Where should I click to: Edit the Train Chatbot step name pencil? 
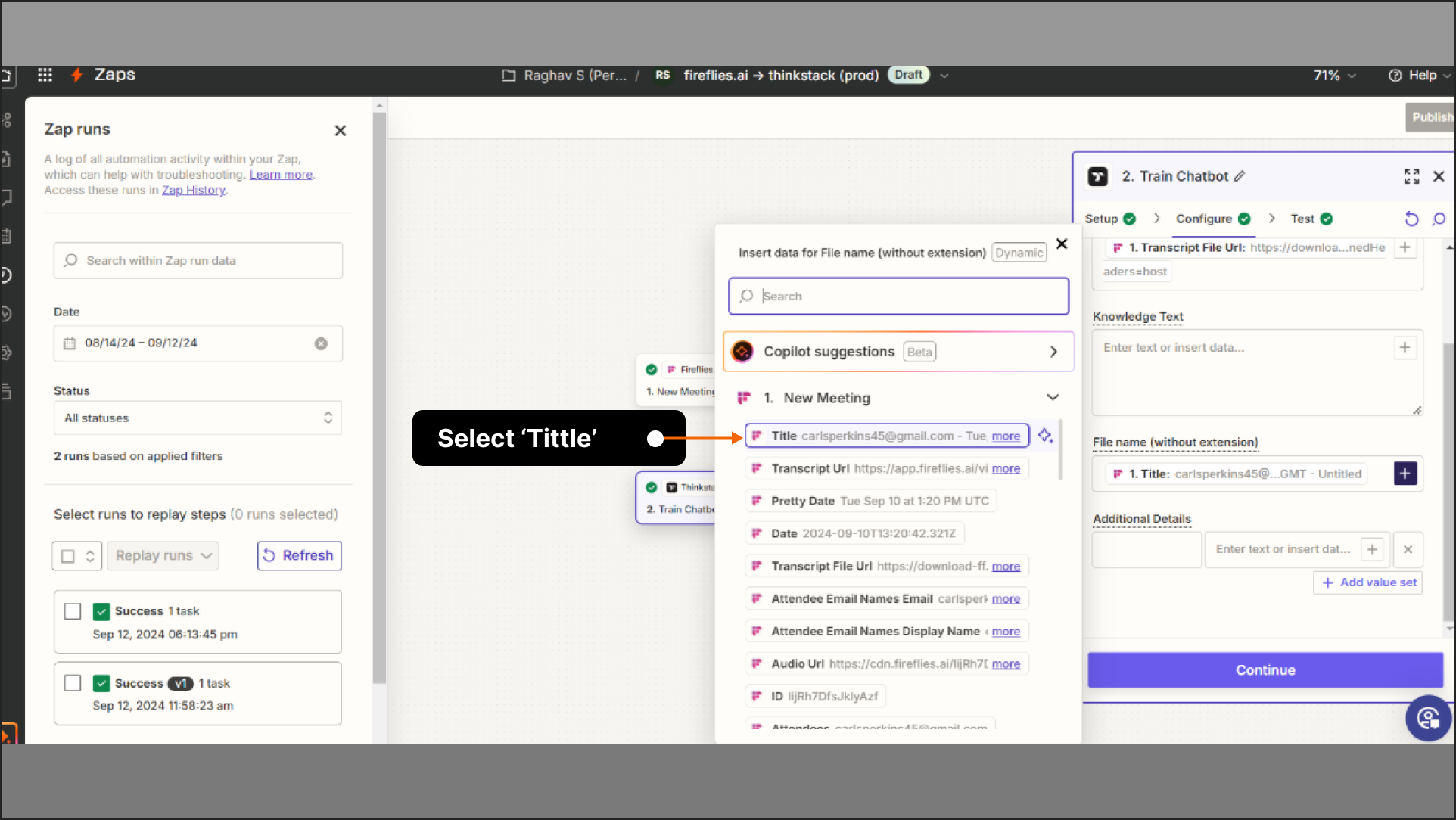click(1240, 176)
